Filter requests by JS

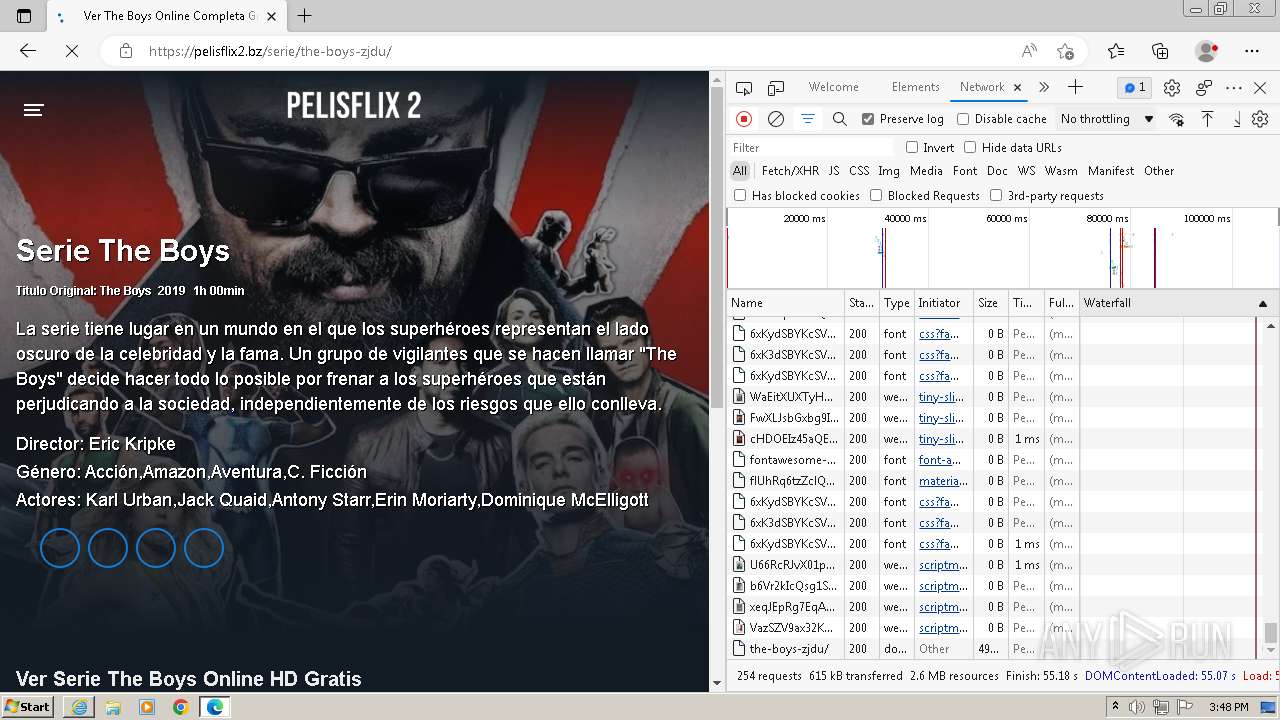pyautogui.click(x=834, y=171)
